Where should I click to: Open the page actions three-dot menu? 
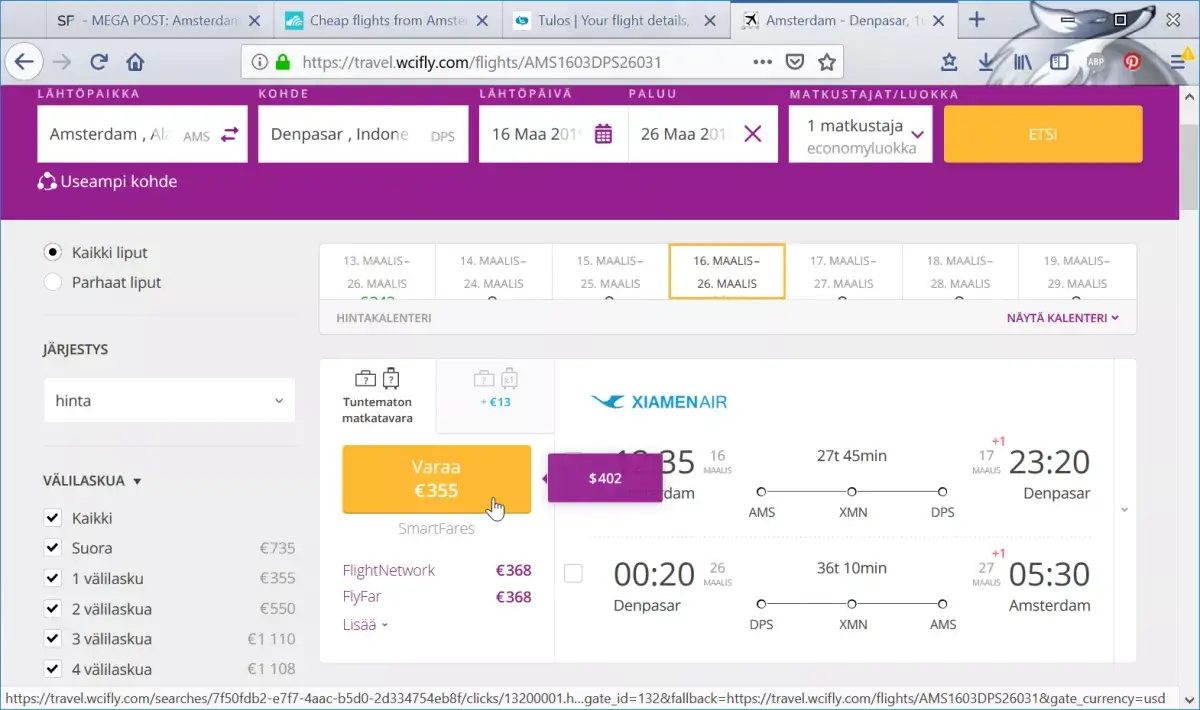tap(762, 62)
